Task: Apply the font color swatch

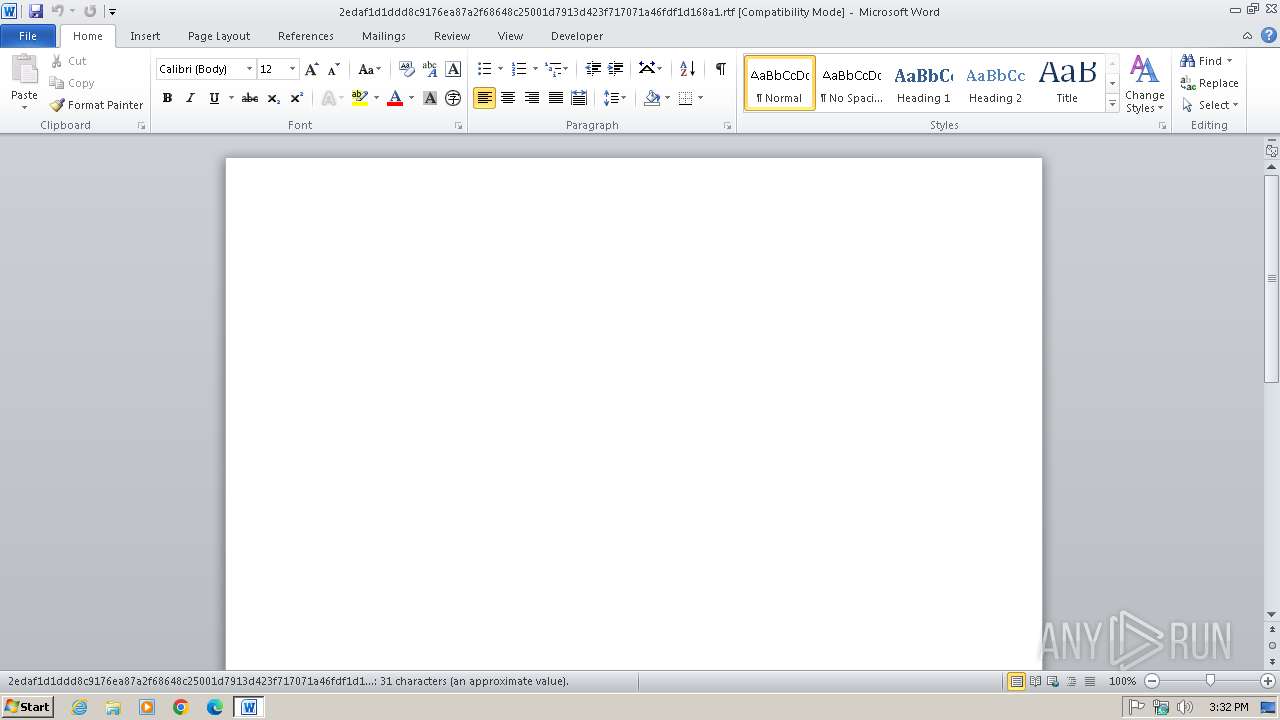Action: pyautogui.click(x=395, y=98)
